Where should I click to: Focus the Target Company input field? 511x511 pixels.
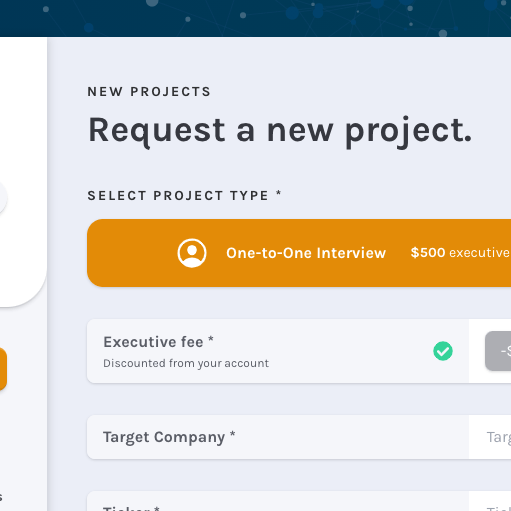click(x=490, y=437)
